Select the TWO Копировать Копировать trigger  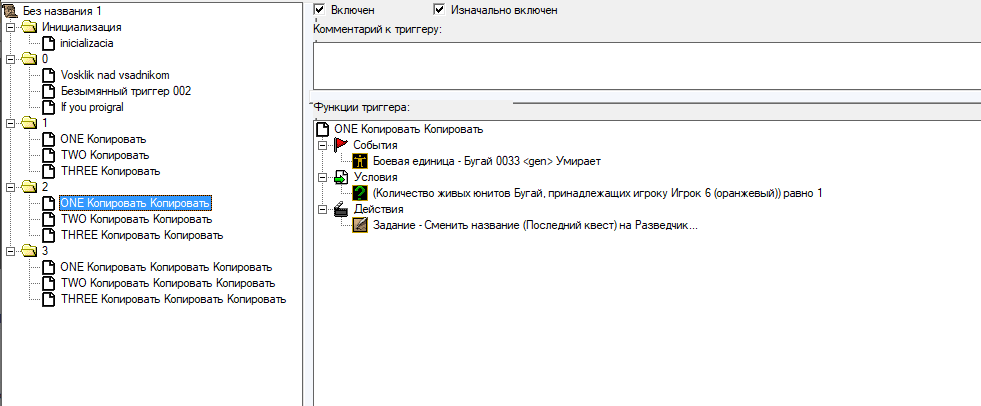136,220
